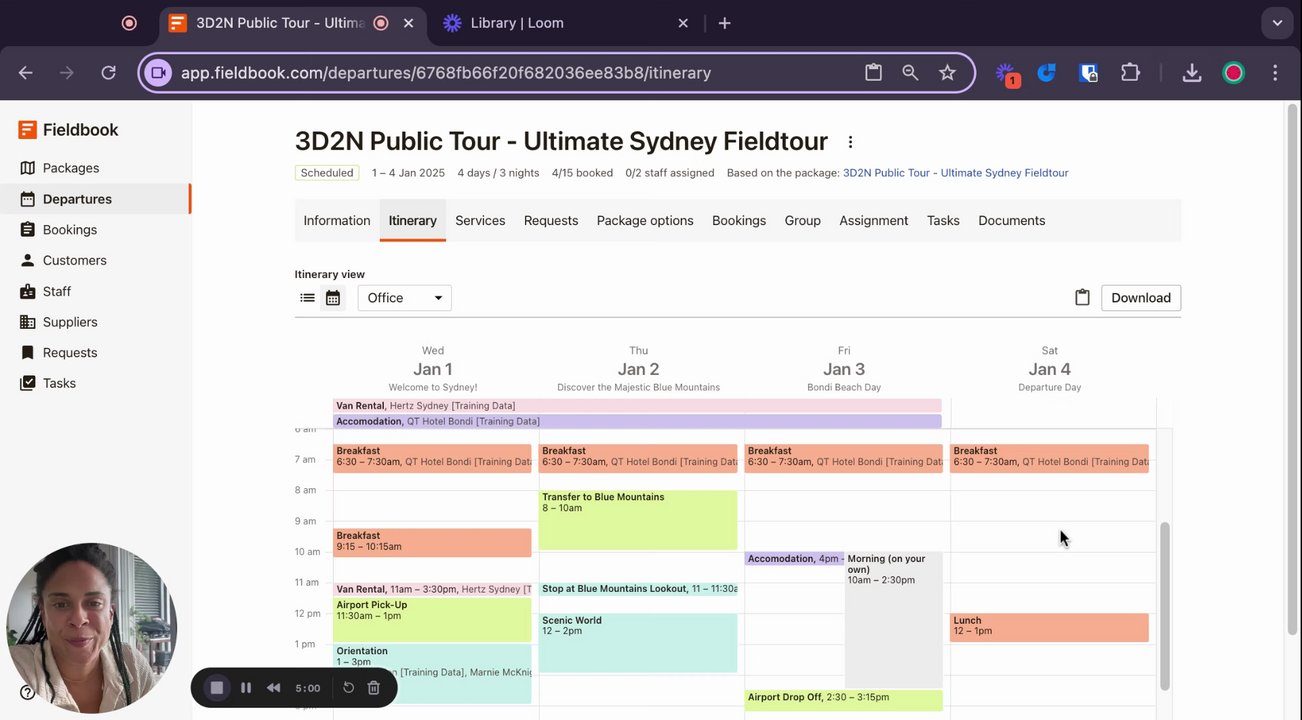Screen dimensions: 1302x720
Task: Rewind the Loom recording
Action: pos(273,688)
